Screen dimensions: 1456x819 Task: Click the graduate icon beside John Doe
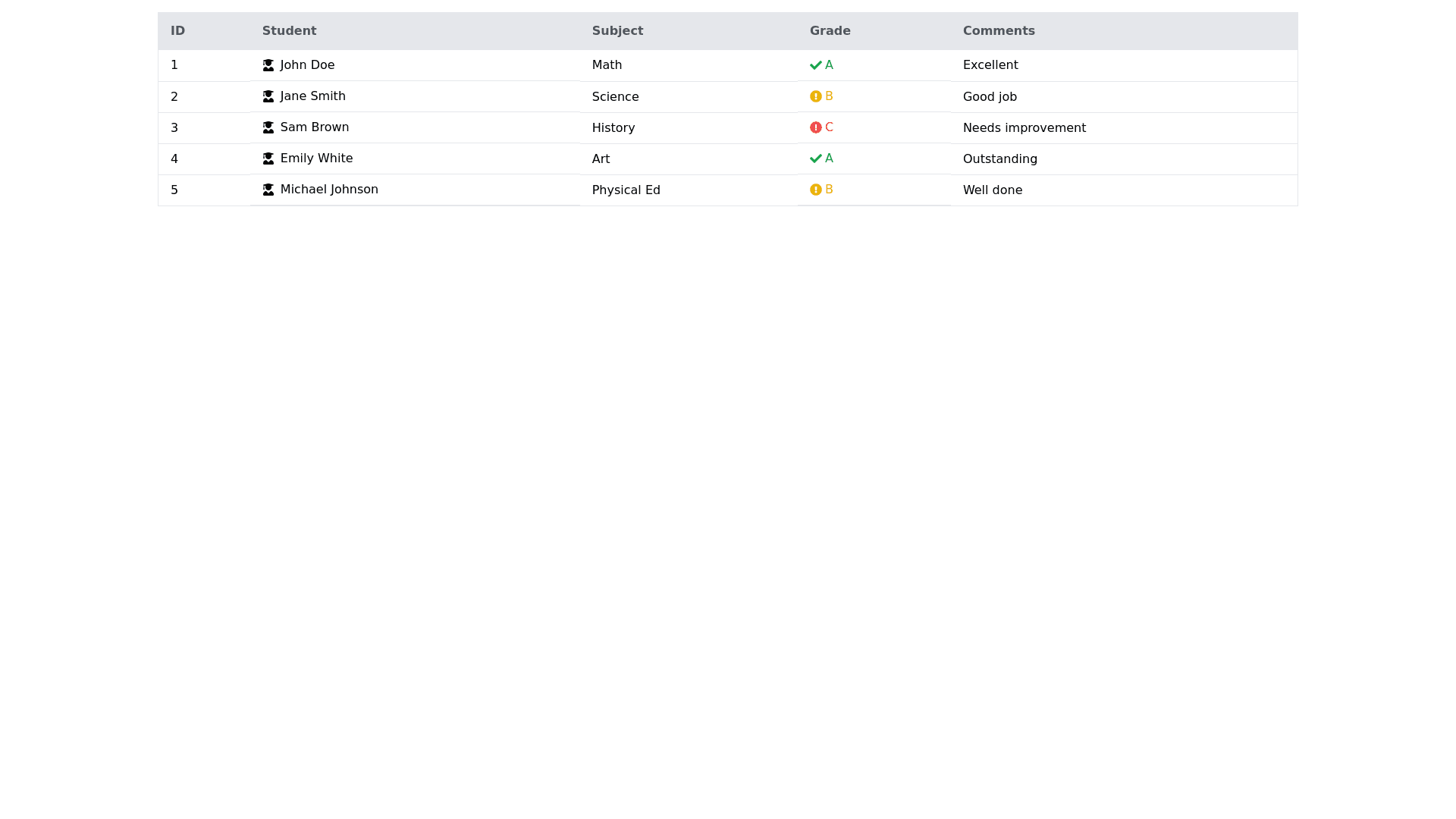[x=268, y=66]
